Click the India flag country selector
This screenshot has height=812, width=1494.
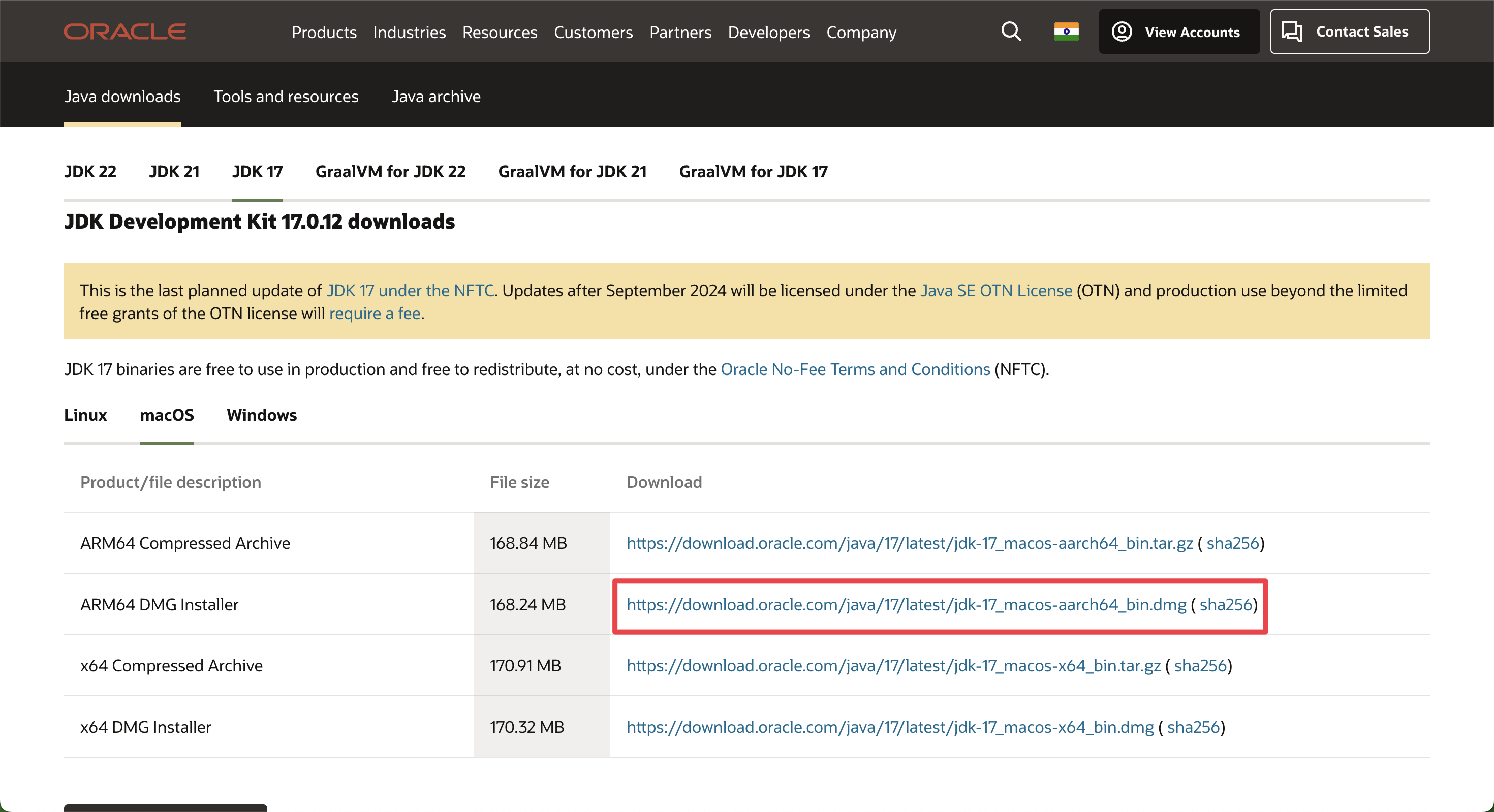1066,32
